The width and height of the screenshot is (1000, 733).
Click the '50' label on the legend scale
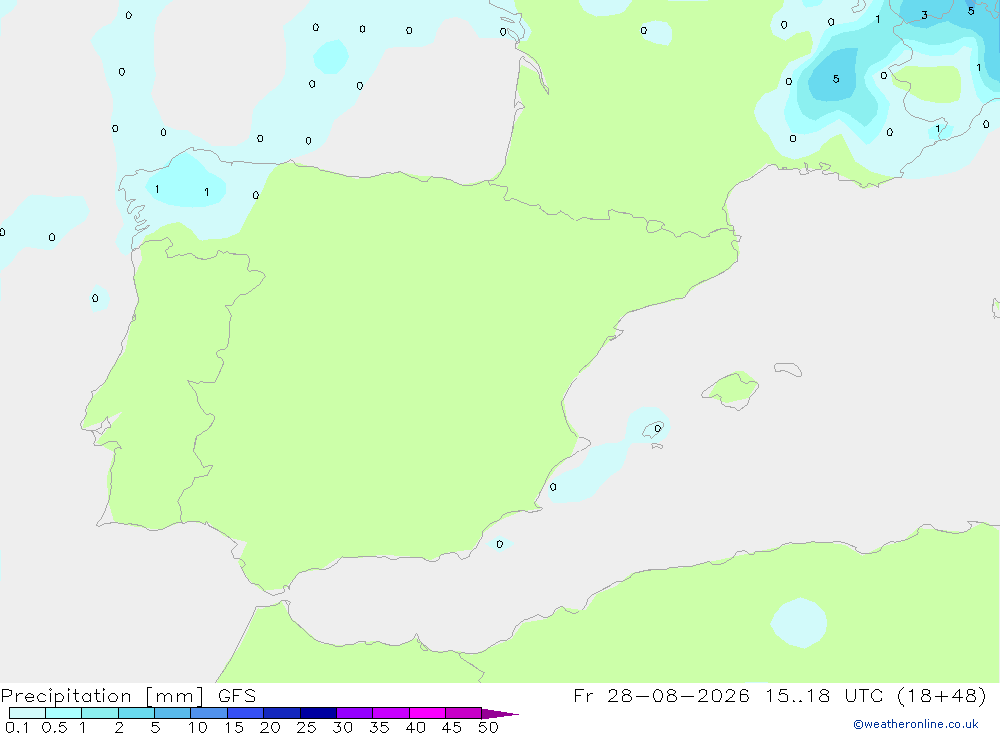pyautogui.click(x=488, y=727)
